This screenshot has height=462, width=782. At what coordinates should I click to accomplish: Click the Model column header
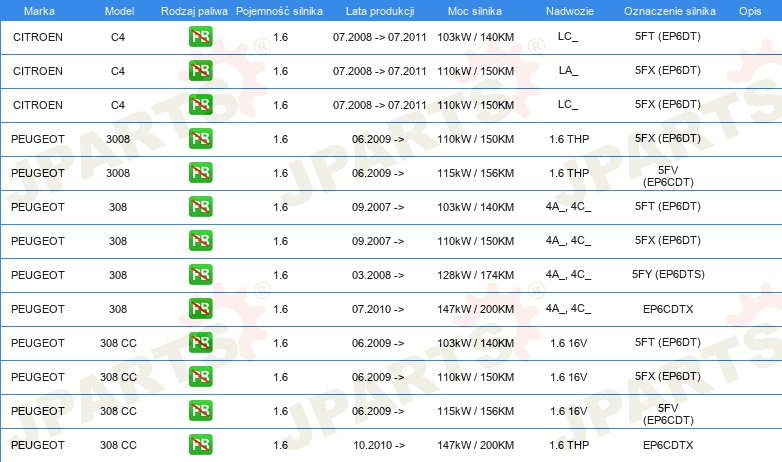pos(119,11)
